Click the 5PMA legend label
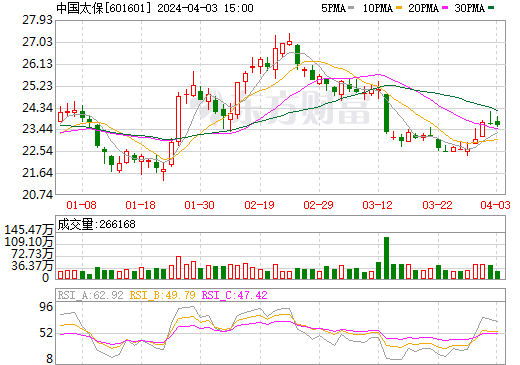The width and height of the screenshot is (520, 365). pos(333,8)
